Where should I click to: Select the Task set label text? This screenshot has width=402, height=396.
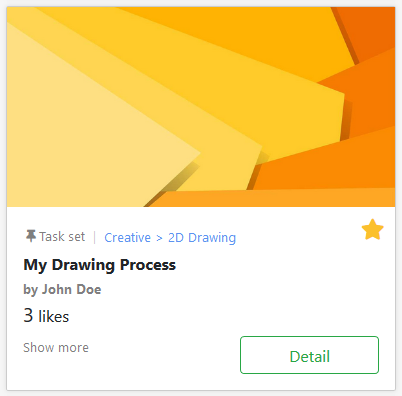point(62,237)
